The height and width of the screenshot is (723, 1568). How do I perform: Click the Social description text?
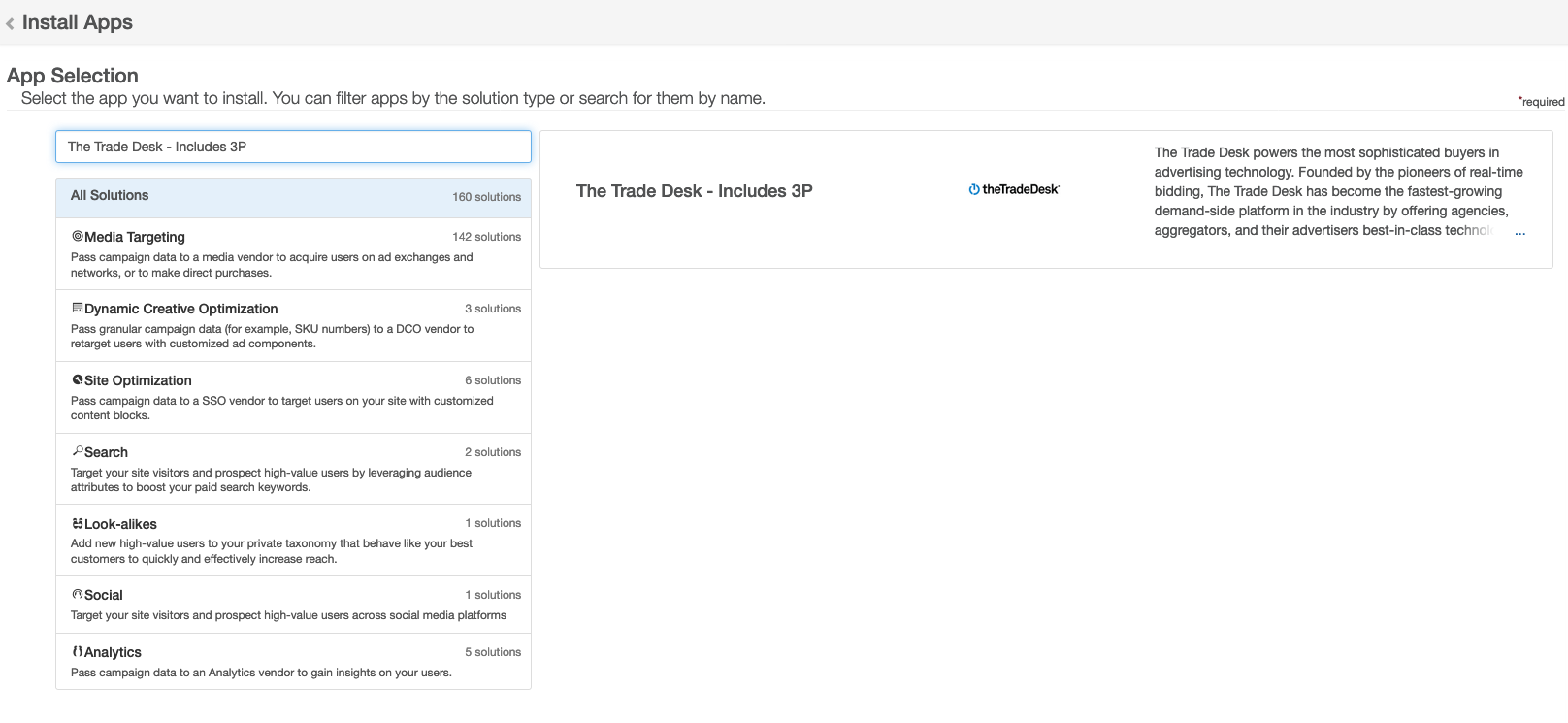point(288,615)
